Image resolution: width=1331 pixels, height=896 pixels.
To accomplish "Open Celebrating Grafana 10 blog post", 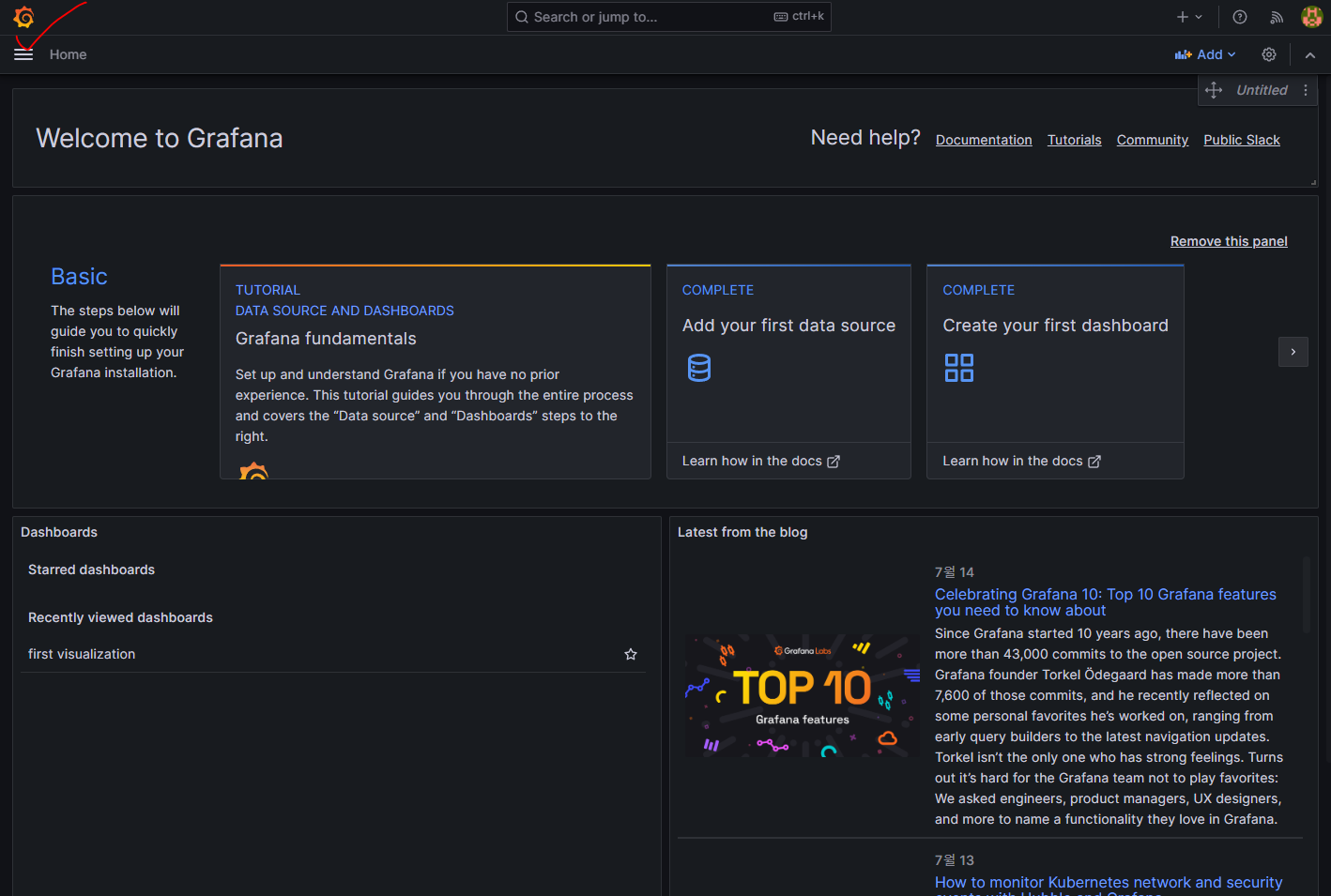I will pyautogui.click(x=1106, y=602).
